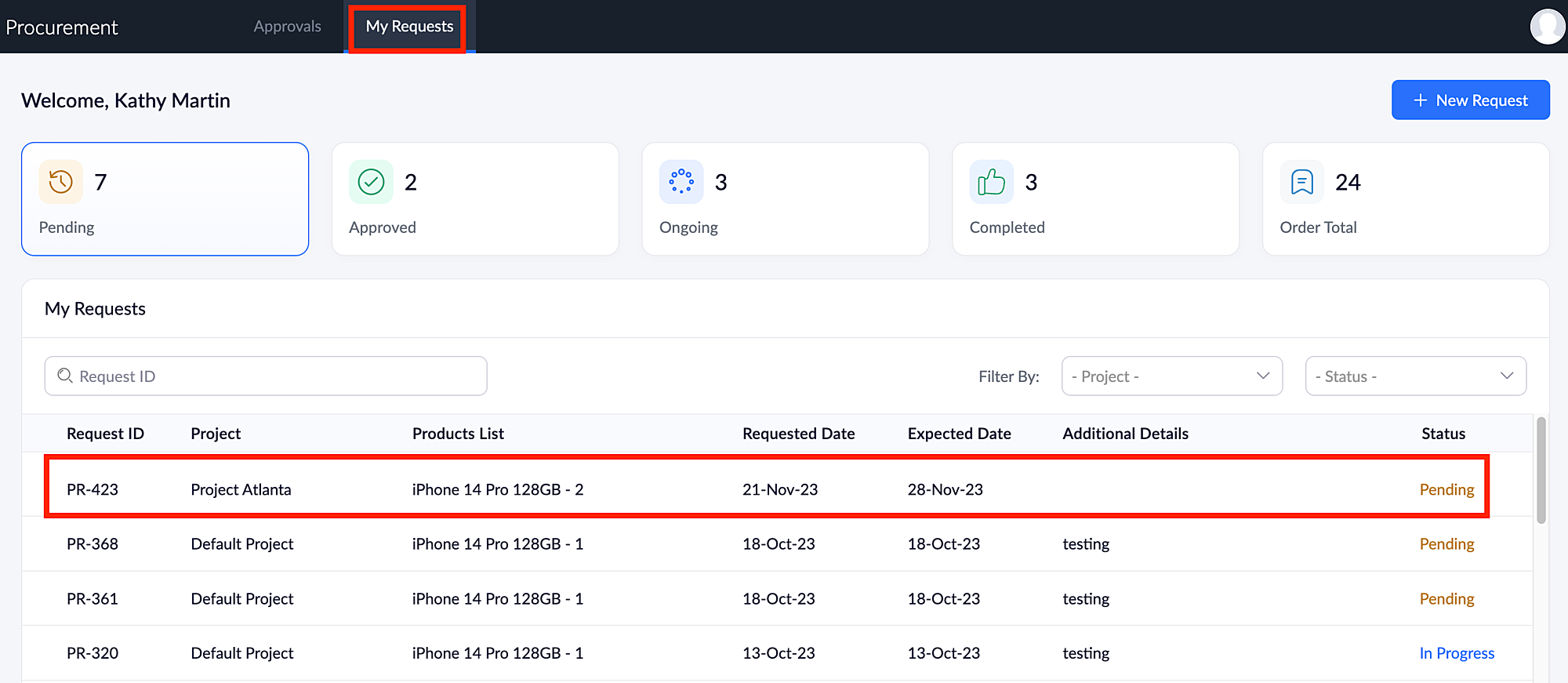Click Project Atlanta in the PR-423 row
This screenshot has height=683, width=1568.
241,489
